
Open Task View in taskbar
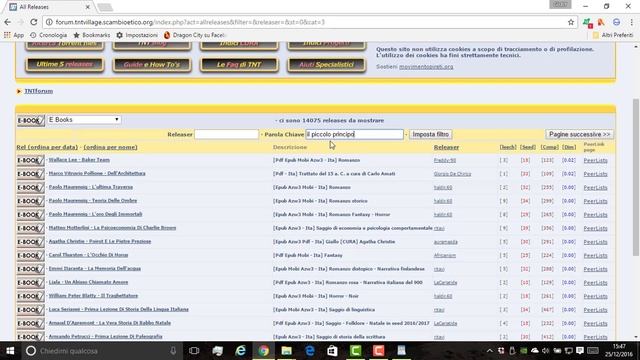194,351
